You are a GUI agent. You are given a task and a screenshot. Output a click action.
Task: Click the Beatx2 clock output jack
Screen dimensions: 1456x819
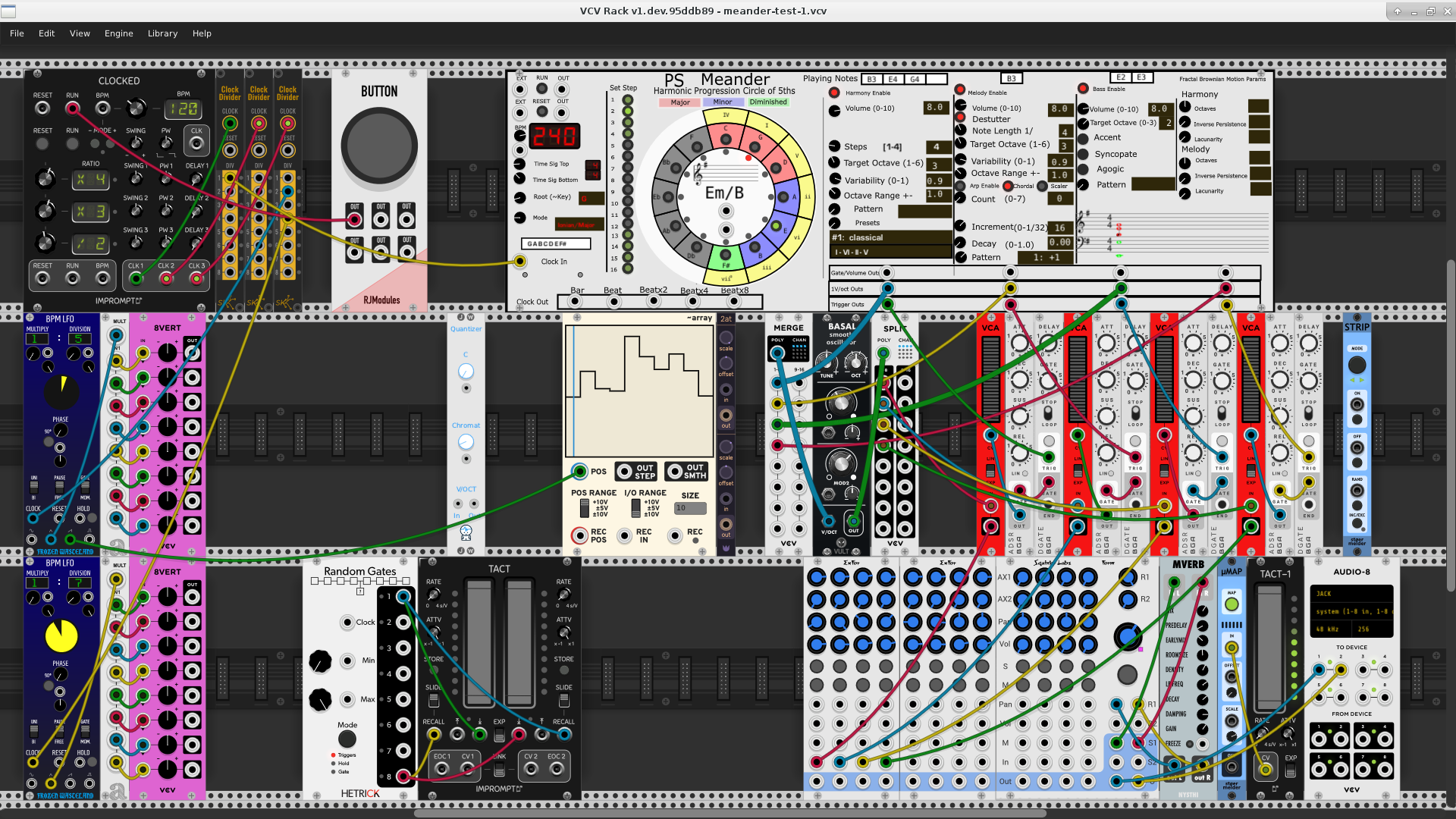[x=653, y=301]
